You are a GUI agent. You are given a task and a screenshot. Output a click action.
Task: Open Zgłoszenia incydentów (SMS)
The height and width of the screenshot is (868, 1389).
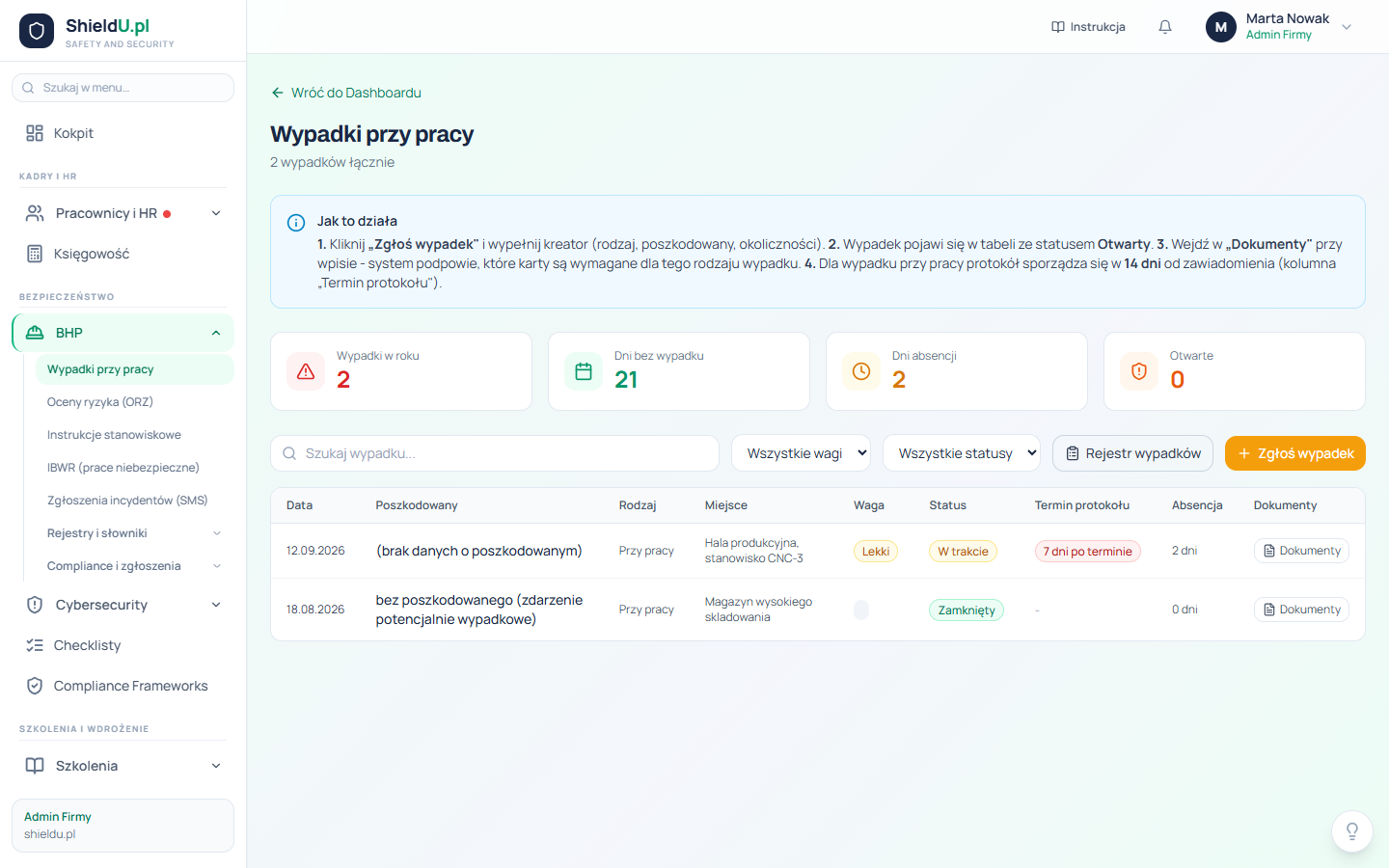134,501
